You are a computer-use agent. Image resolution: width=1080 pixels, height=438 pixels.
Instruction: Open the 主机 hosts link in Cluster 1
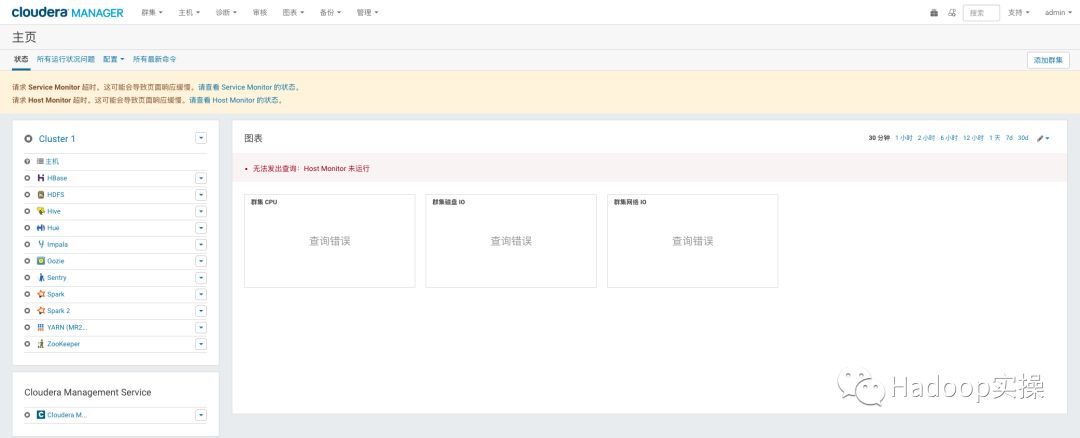pyautogui.click(x=52, y=161)
